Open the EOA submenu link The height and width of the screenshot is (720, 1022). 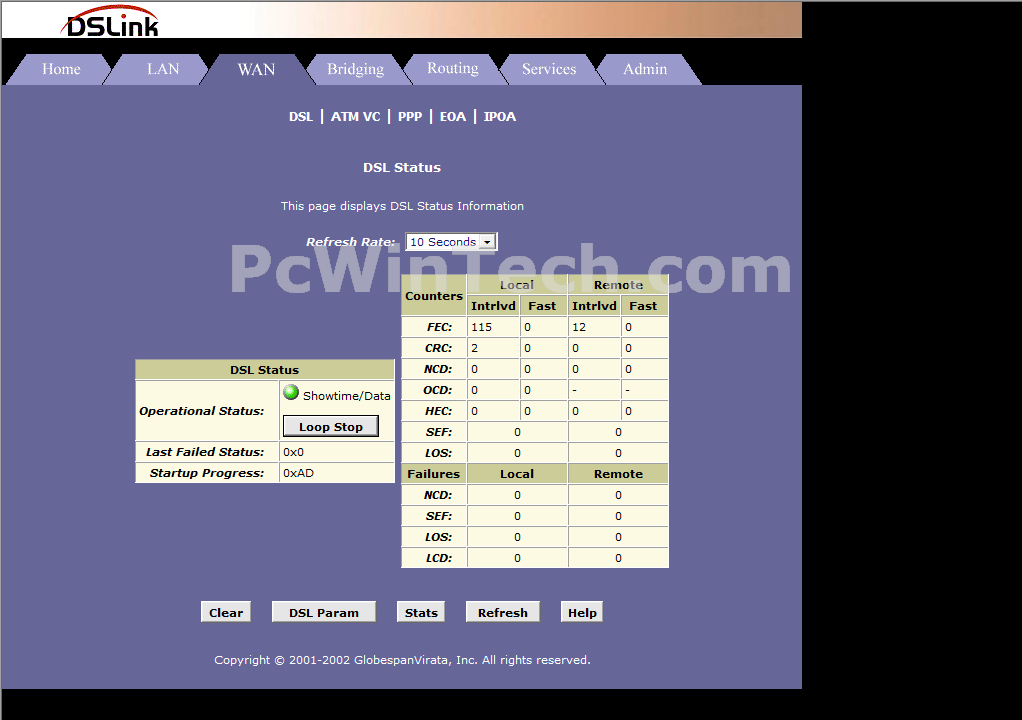point(452,117)
